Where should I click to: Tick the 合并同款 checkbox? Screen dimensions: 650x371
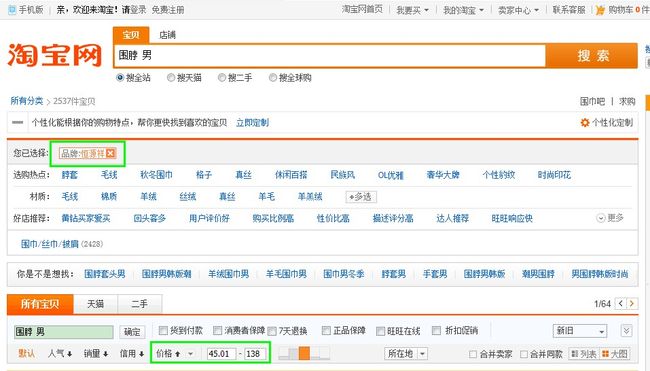524,354
